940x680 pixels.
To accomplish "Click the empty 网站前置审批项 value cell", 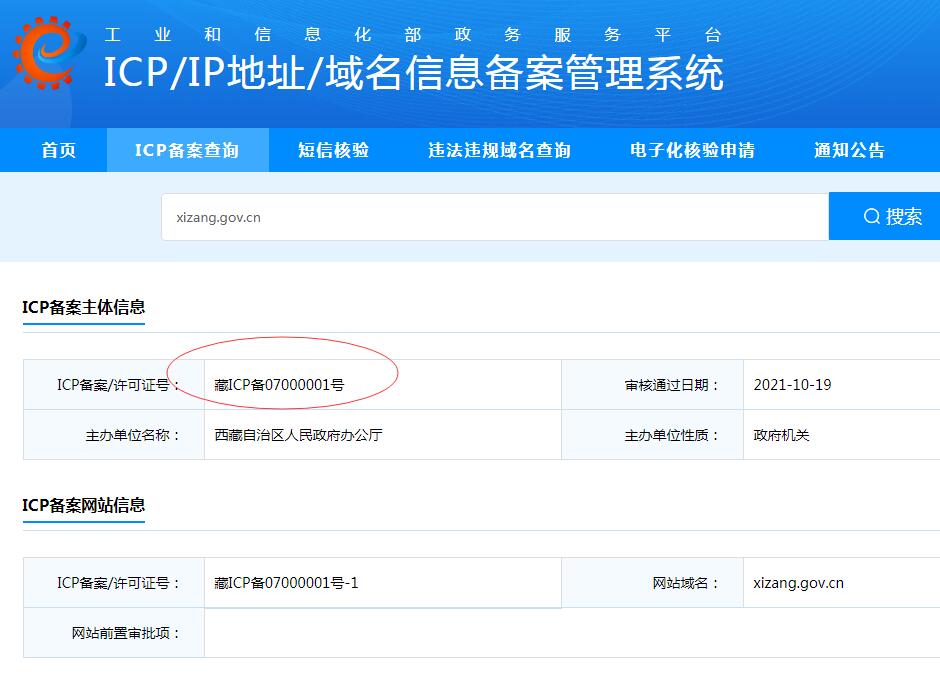I will [570, 632].
